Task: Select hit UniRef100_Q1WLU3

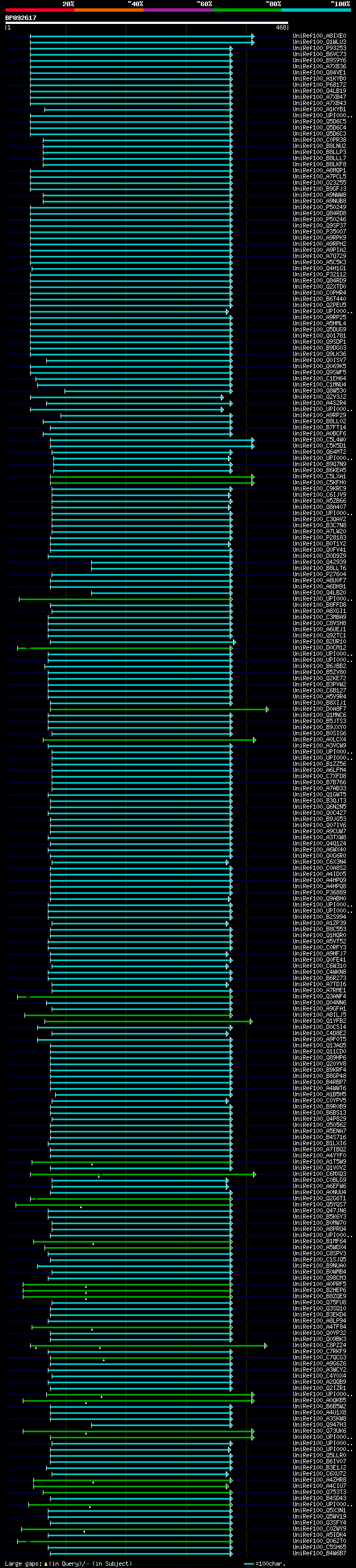Action: (x=319, y=42)
